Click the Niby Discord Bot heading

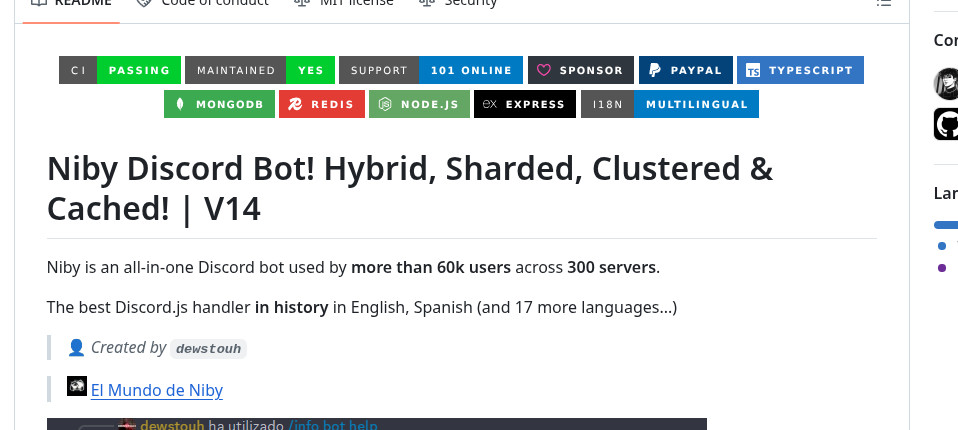coord(410,188)
